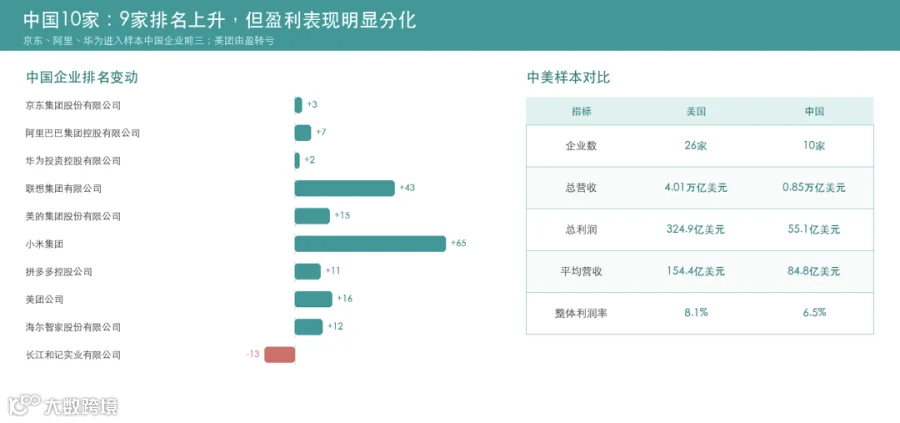The height and width of the screenshot is (423, 900).
Task: Click the 美的集团 +15 bar
Action: click(x=312, y=216)
